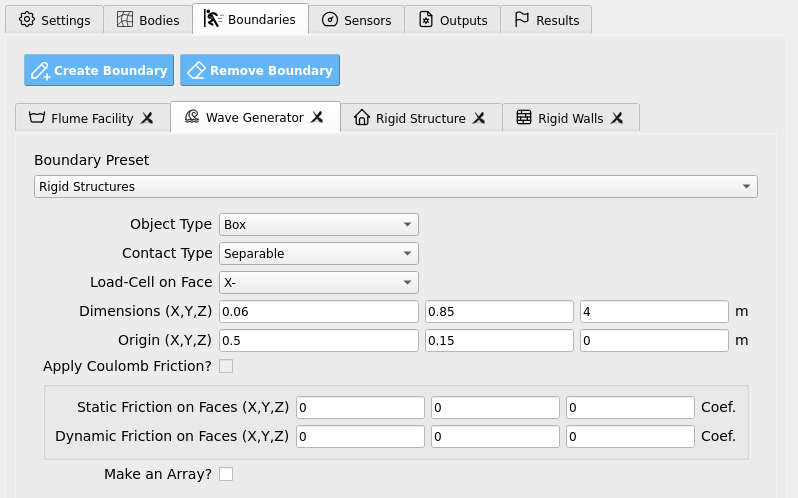Enable the Apply Coulomb Friction checkbox

[226, 366]
